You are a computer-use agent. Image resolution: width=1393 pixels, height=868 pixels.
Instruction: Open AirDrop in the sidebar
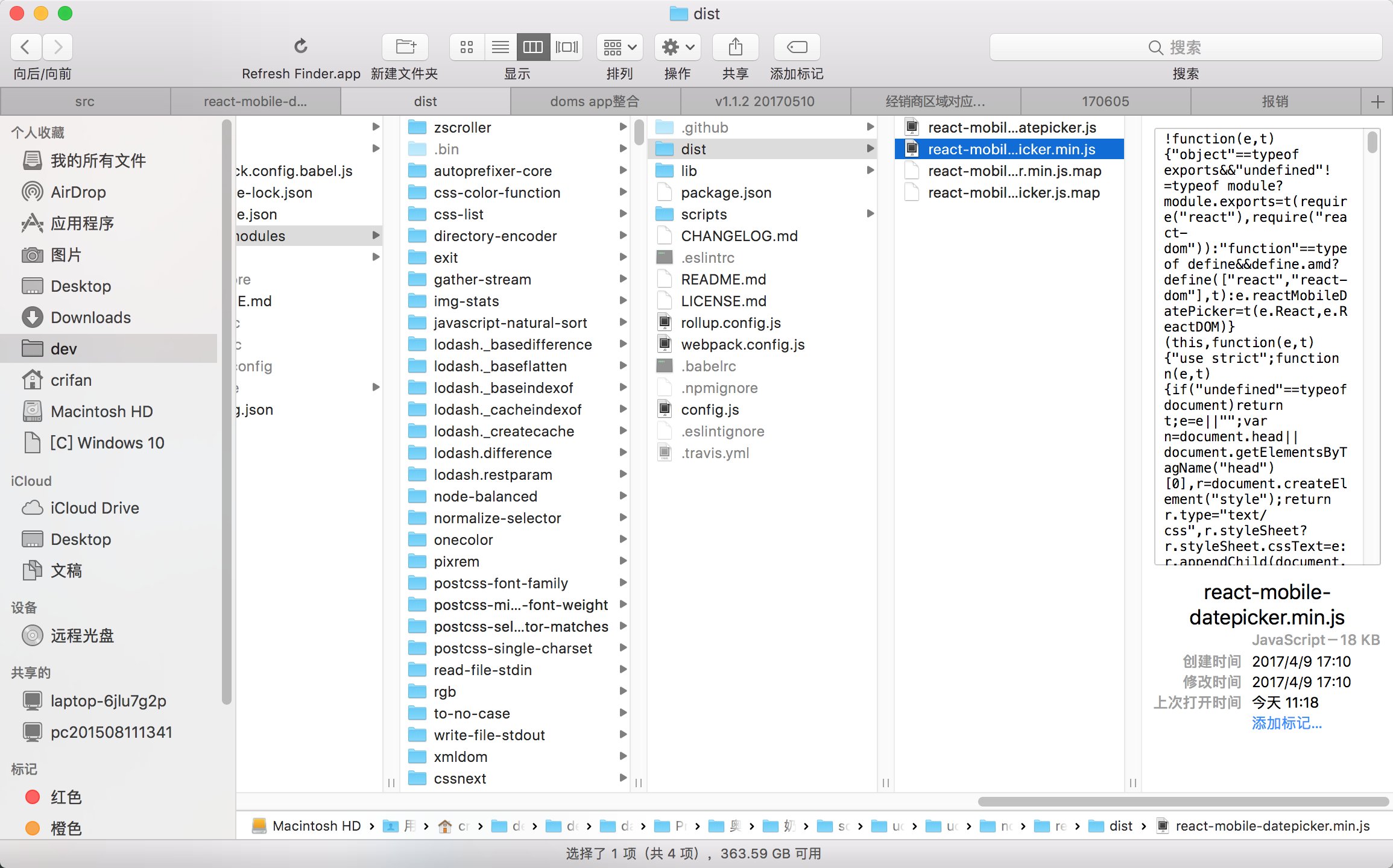point(78,192)
